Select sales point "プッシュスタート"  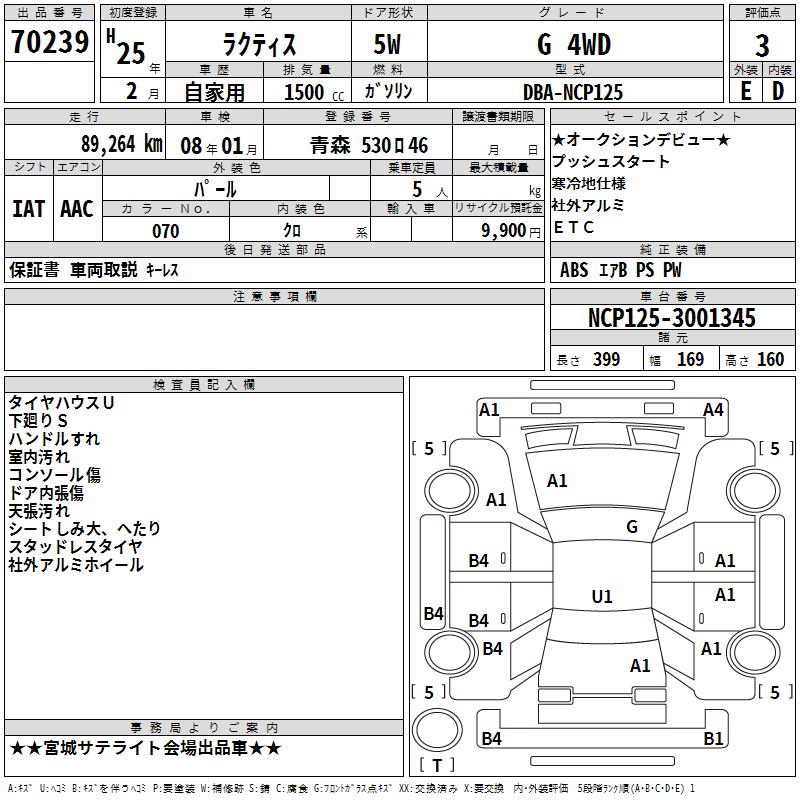[611, 161]
